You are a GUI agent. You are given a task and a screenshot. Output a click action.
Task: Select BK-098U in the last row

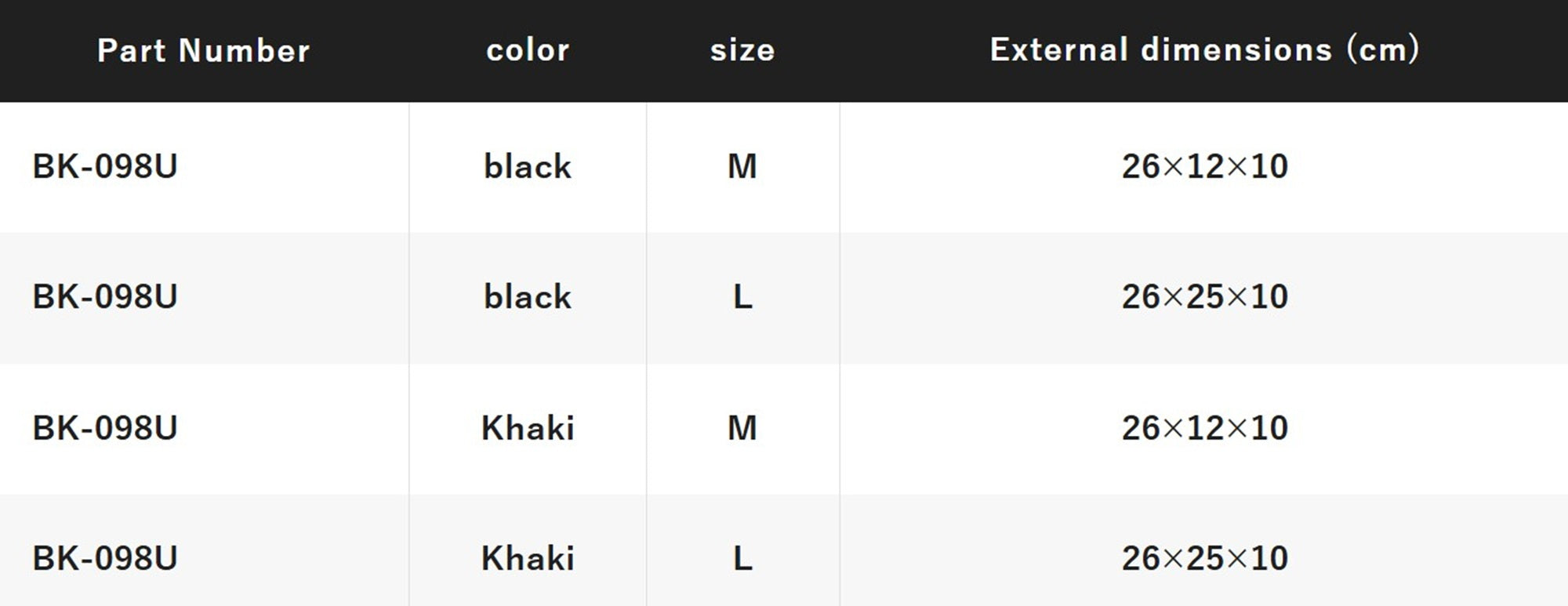pos(105,558)
